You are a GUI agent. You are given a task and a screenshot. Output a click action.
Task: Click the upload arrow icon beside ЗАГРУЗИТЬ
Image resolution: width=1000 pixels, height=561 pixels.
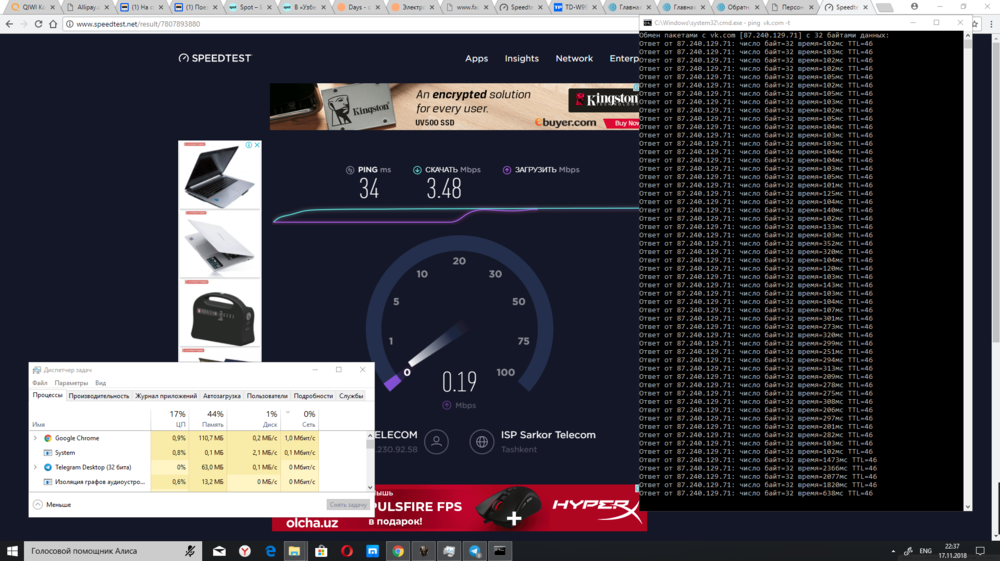pyautogui.click(x=506, y=170)
